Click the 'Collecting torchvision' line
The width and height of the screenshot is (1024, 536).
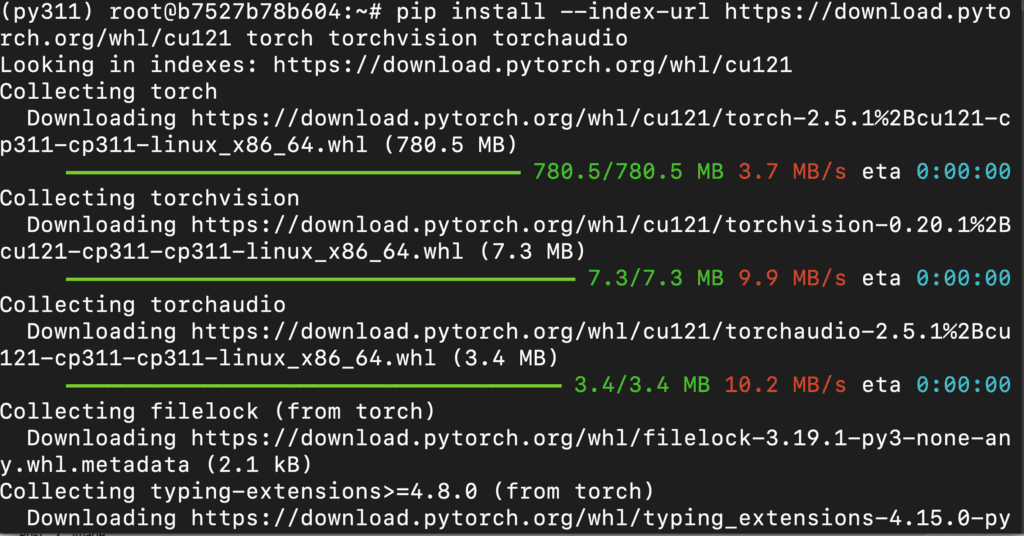coord(150,199)
